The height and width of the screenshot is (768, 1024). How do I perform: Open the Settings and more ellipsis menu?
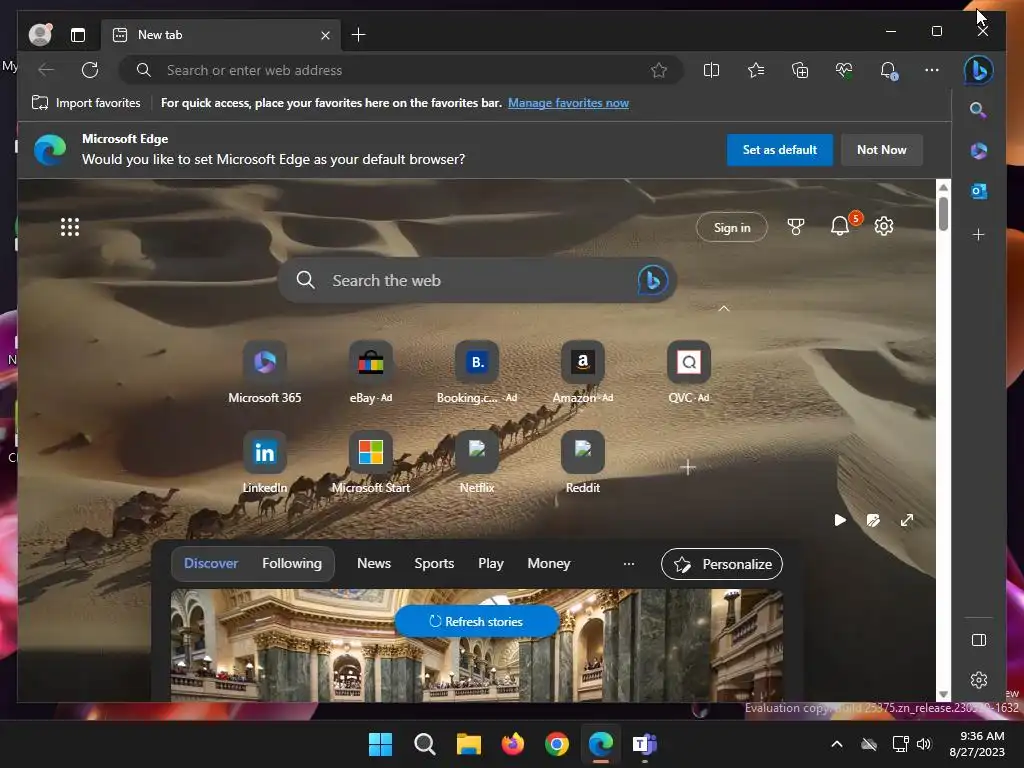tap(932, 70)
